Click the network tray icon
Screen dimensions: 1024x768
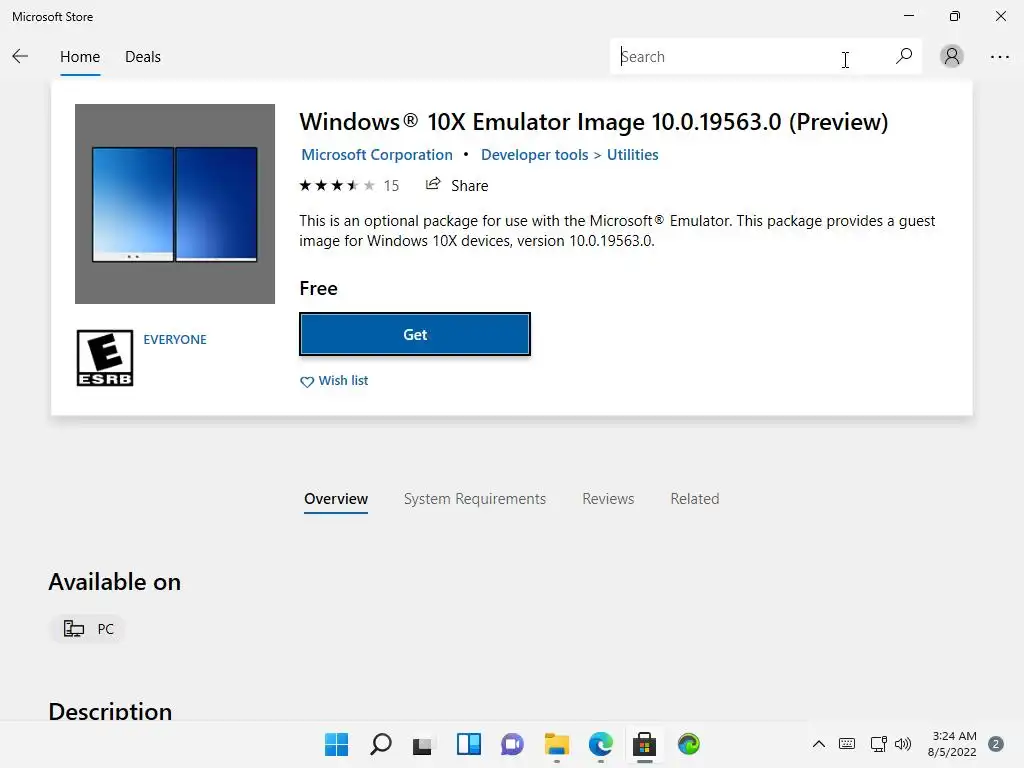tap(878, 744)
